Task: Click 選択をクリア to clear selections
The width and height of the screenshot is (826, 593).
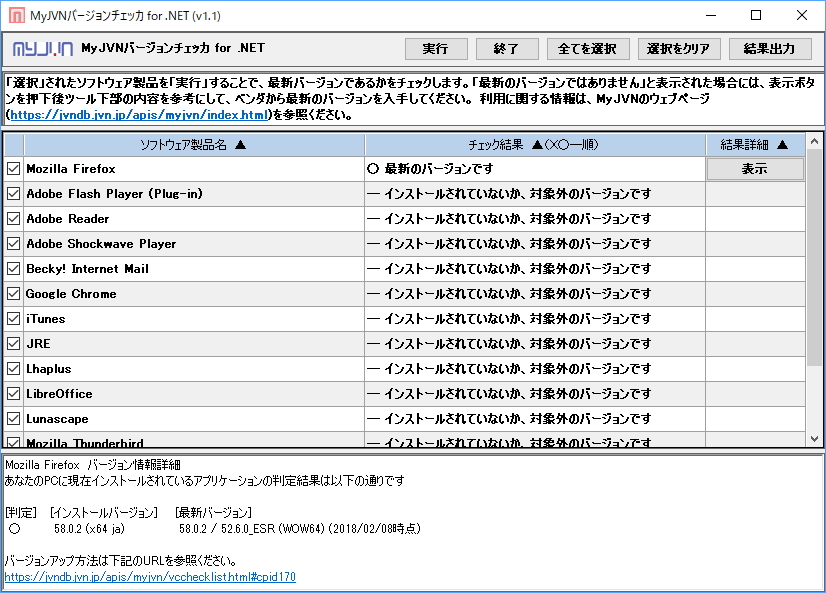Action: 679,47
